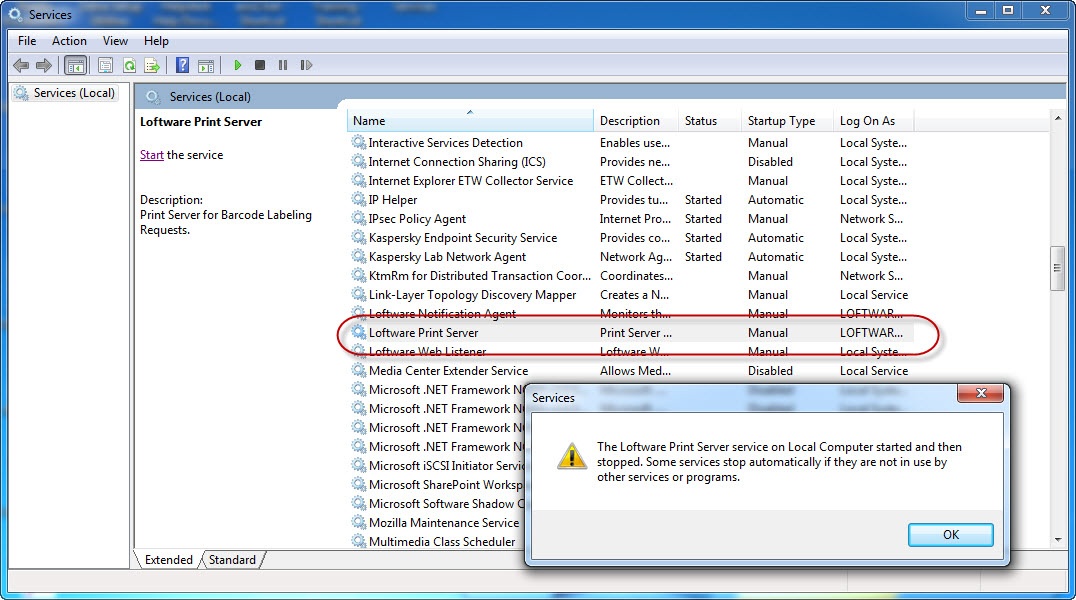Open the Action menu
Screen dimensions: 1076x600
click(x=69, y=41)
